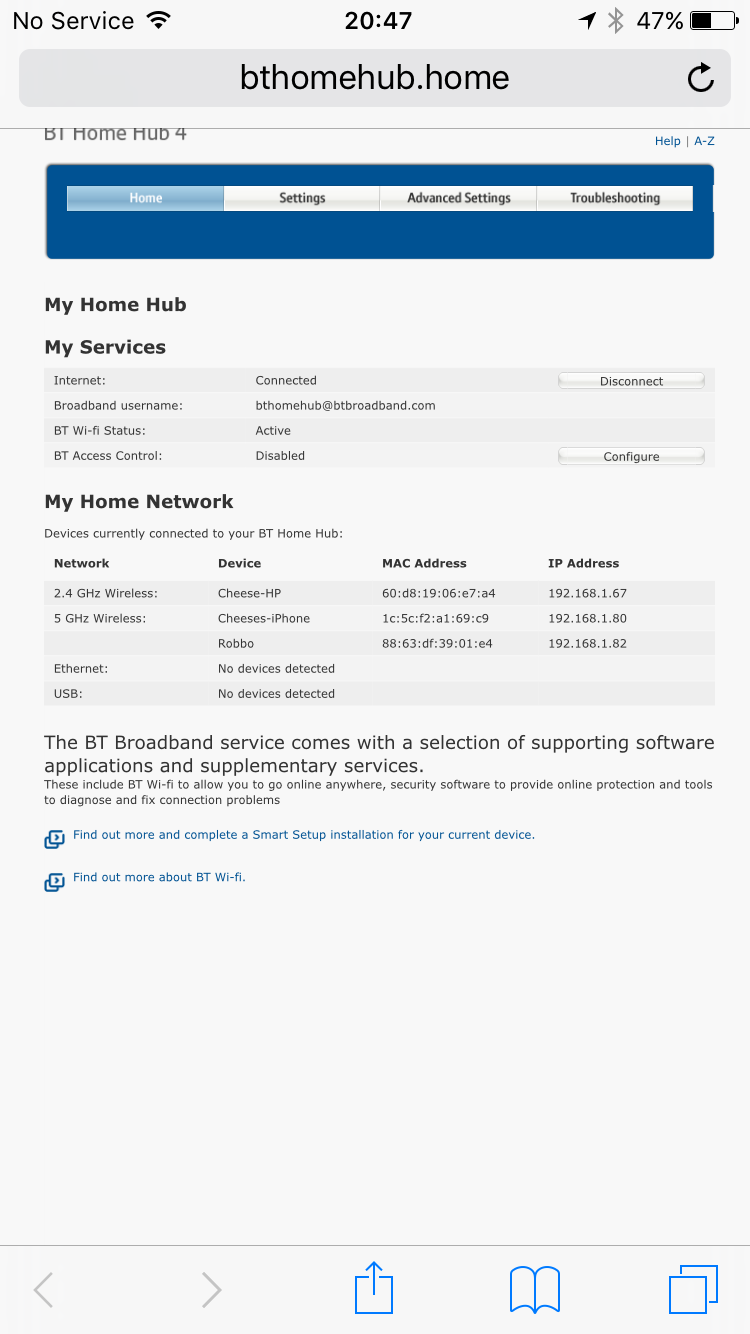Select the Cheeses-iPhone device row
The height and width of the screenshot is (1334, 750).
click(264, 618)
